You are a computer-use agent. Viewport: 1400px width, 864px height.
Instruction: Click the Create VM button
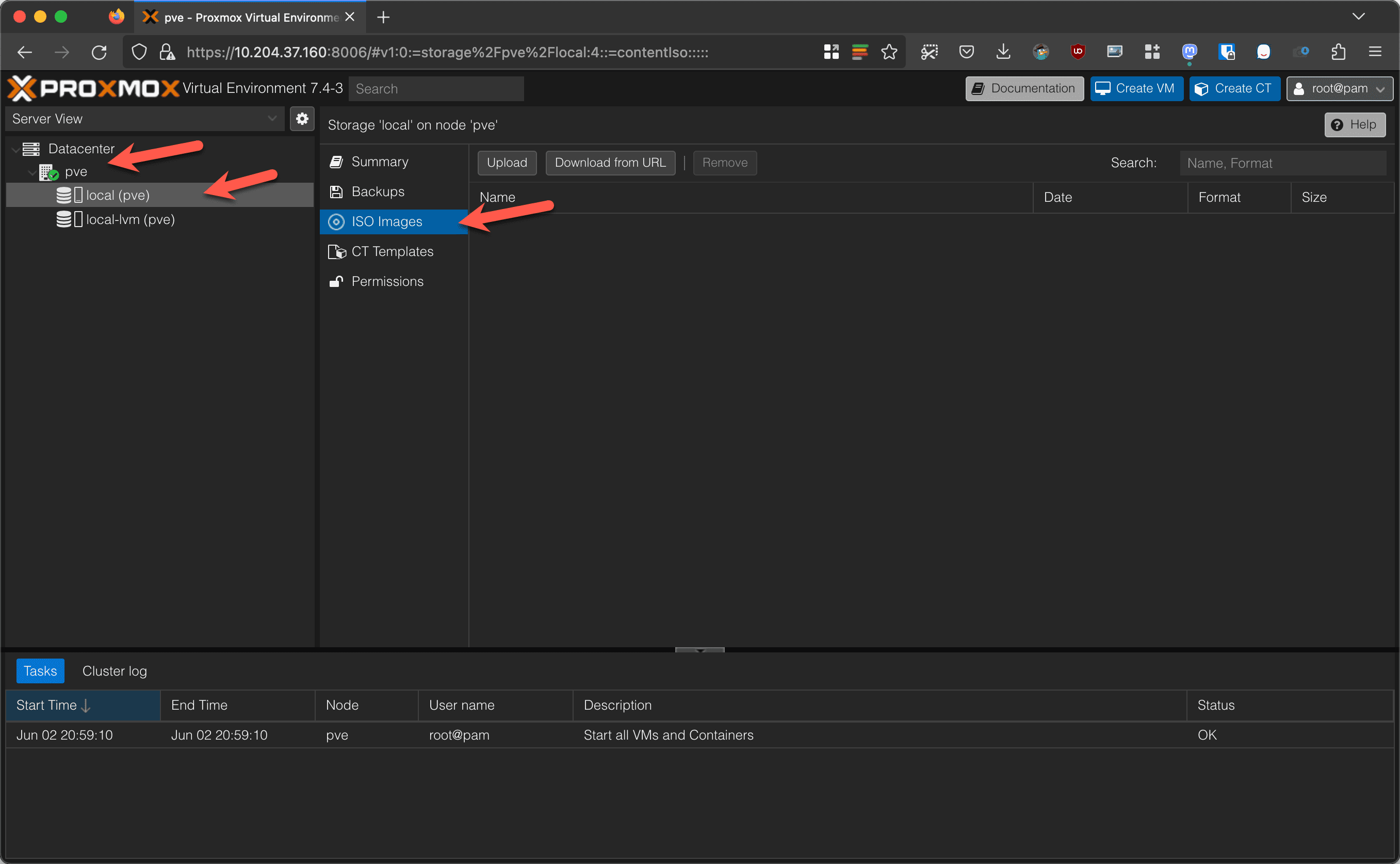pos(1136,89)
